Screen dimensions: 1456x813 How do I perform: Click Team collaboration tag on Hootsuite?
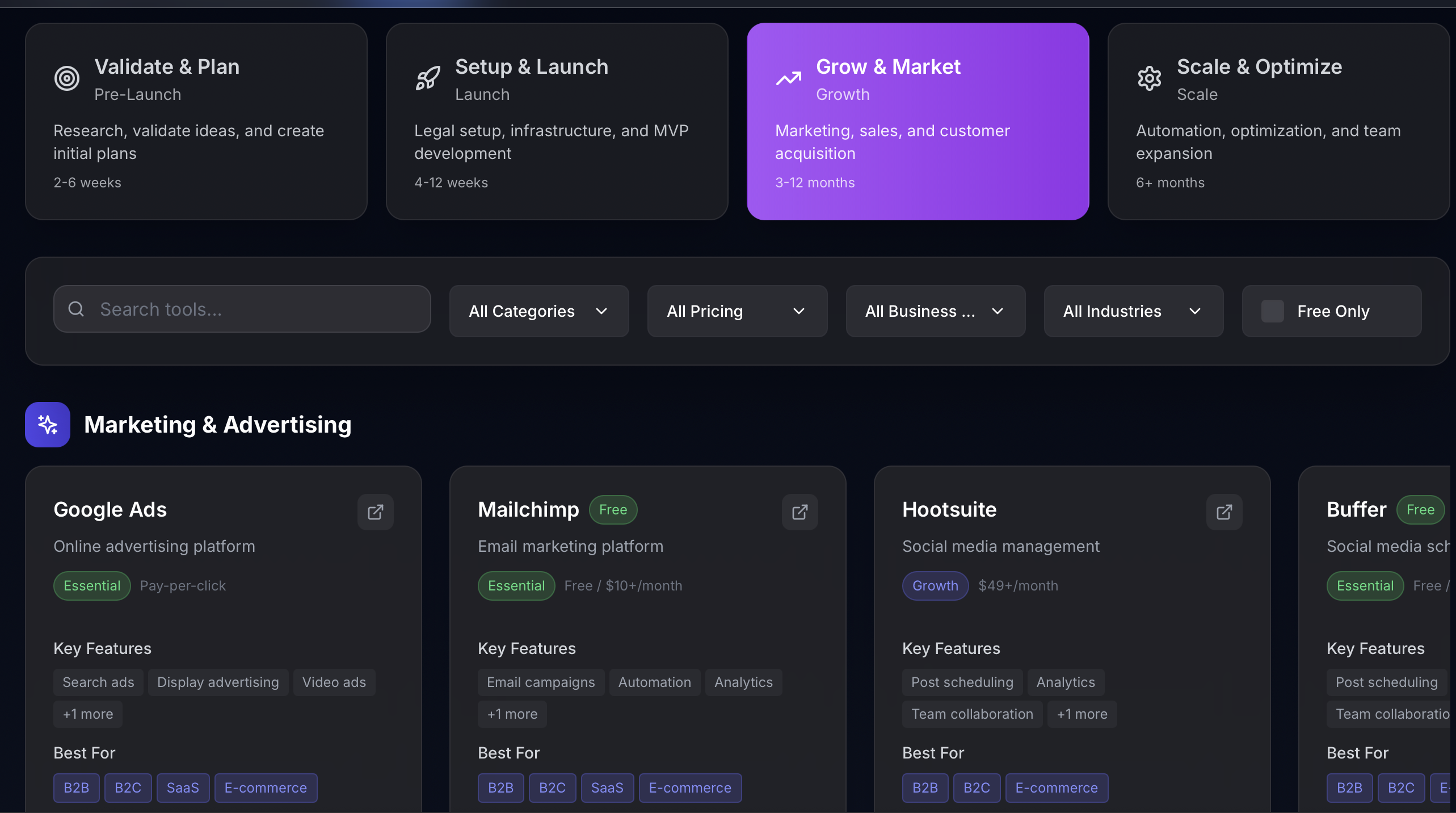click(x=972, y=714)
